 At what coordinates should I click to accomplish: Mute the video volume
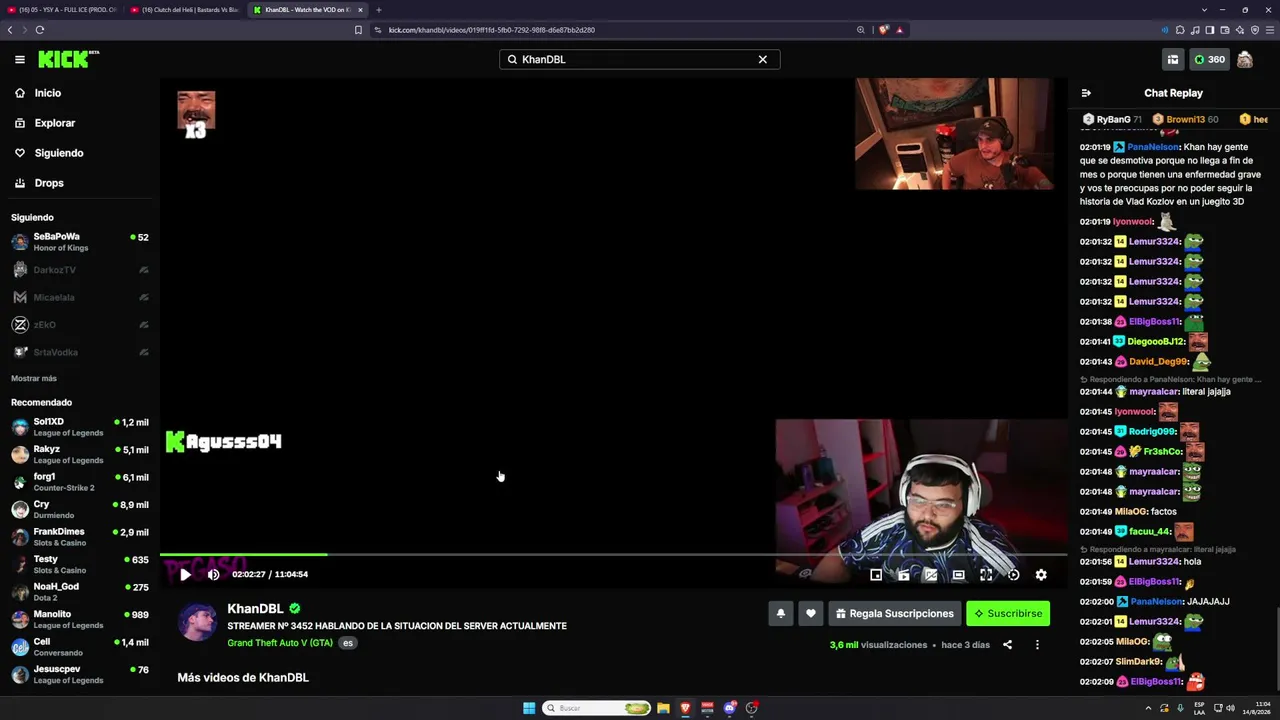tap(213, 575)
